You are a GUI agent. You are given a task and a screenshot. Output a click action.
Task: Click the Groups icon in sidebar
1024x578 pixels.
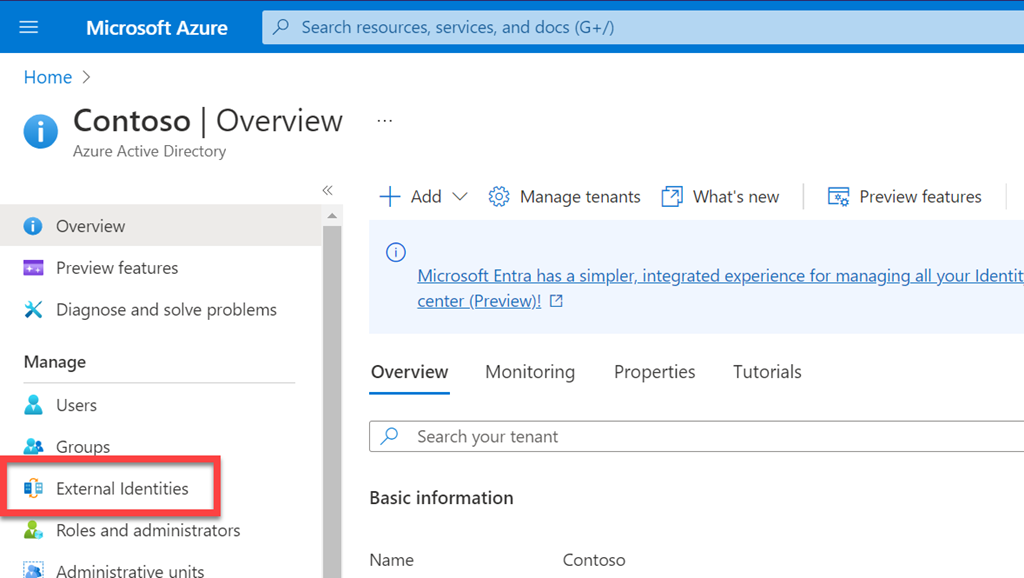pos(34,447)
